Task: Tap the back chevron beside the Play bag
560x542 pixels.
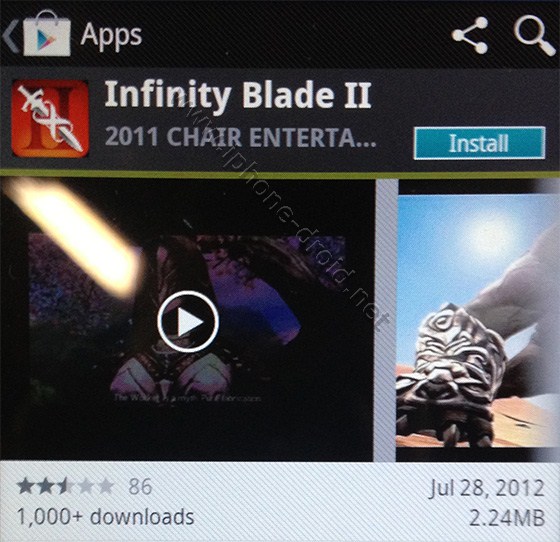Action: 9,36
